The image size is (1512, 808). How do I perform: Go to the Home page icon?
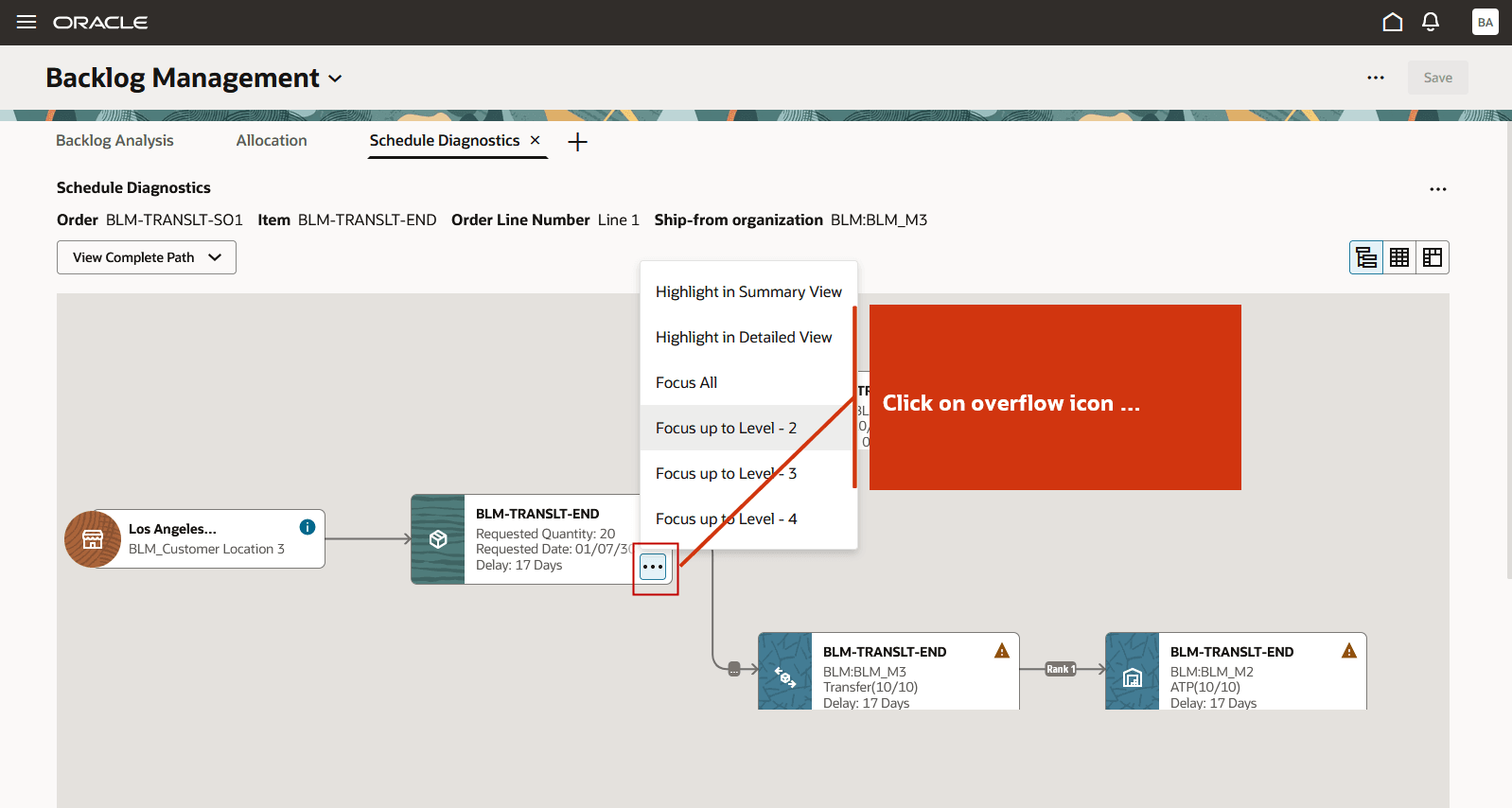(x=1392, y=22)
